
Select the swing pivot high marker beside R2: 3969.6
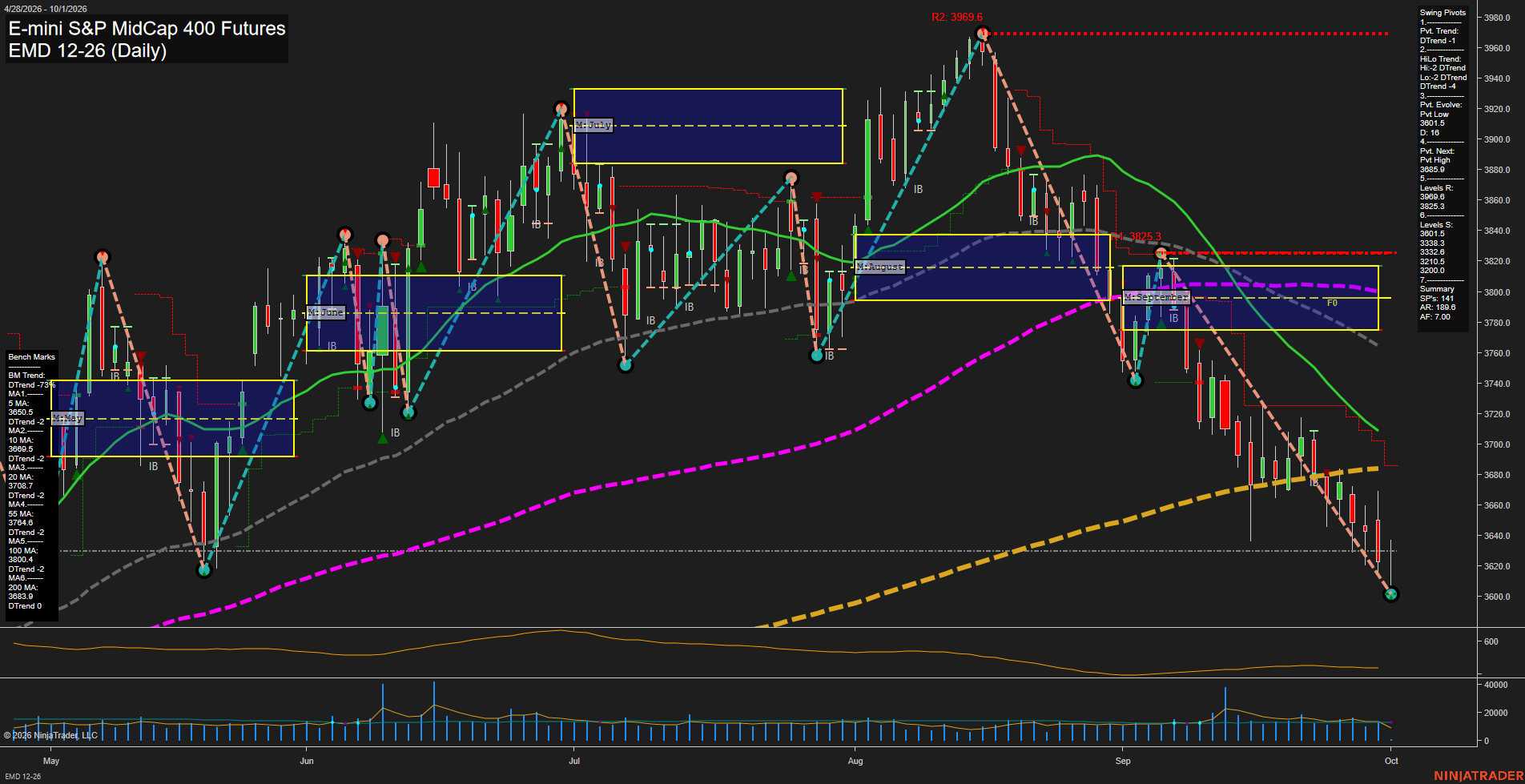983,33
